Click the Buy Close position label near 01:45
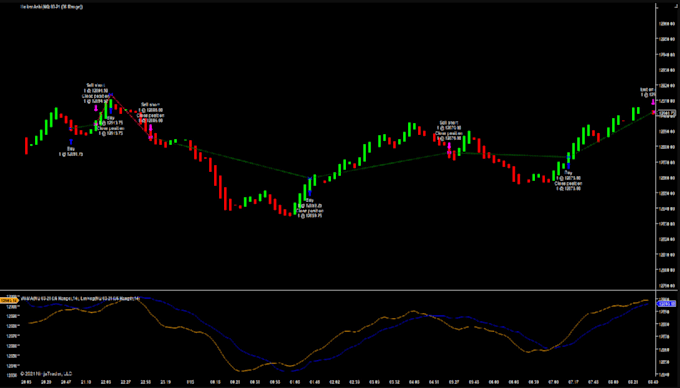 (x=310, y=208)
